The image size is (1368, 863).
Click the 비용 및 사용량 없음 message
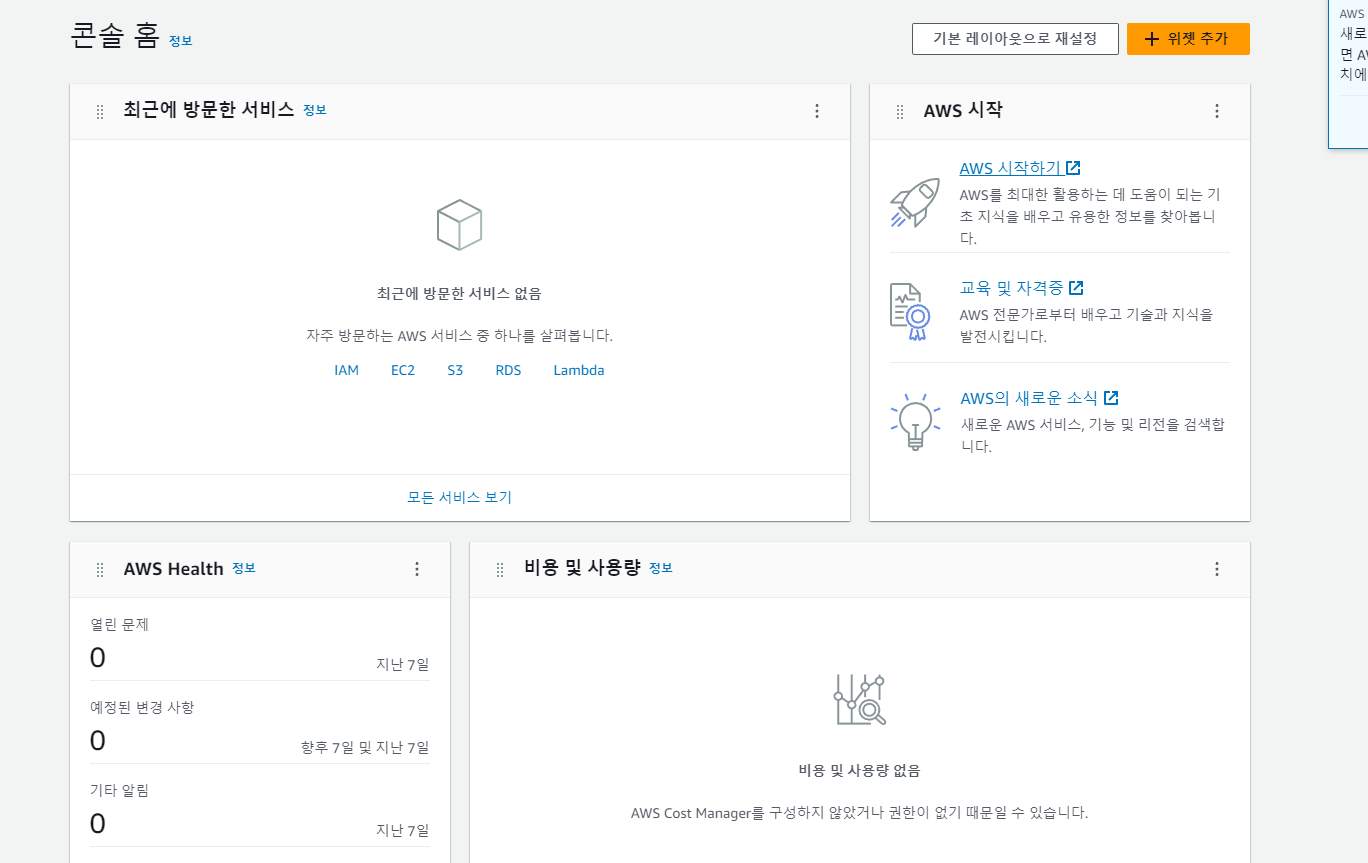tap(860, 771)
